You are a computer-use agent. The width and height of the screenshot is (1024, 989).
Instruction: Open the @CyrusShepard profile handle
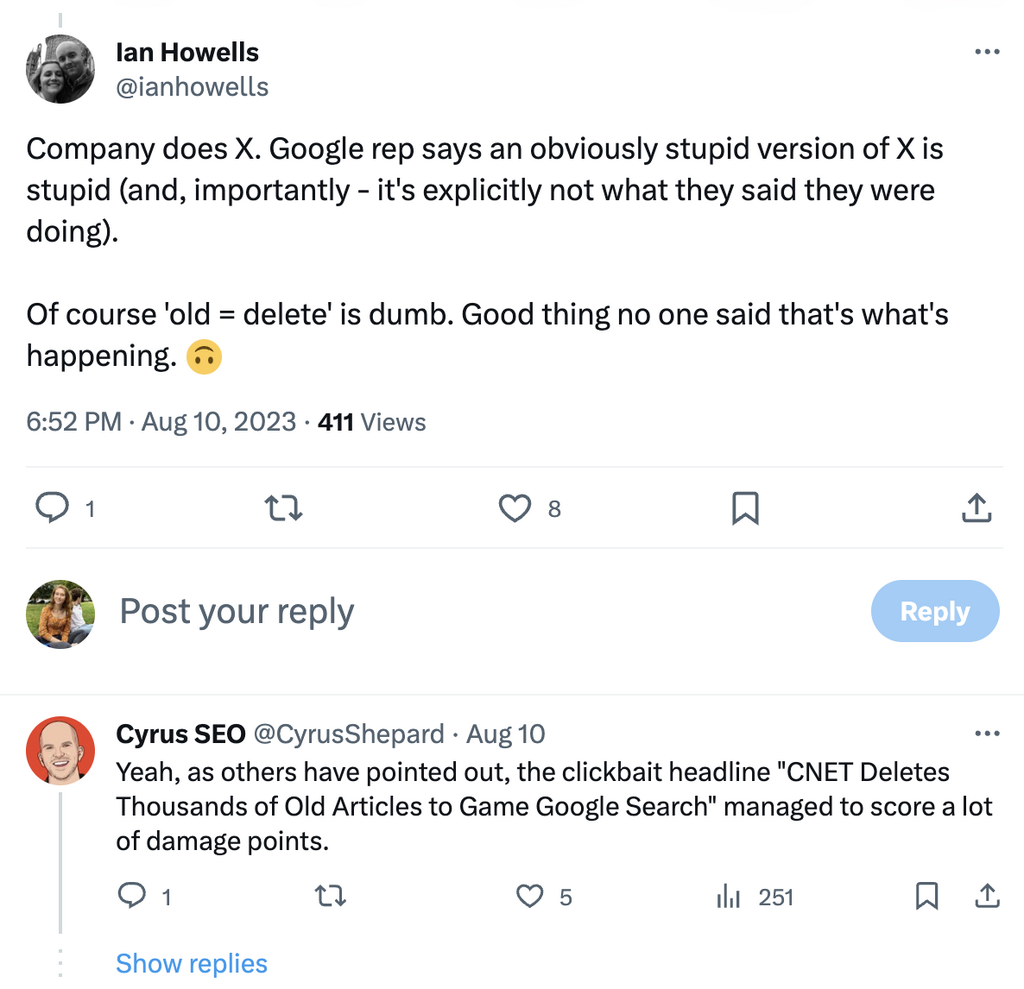(348, 734)
